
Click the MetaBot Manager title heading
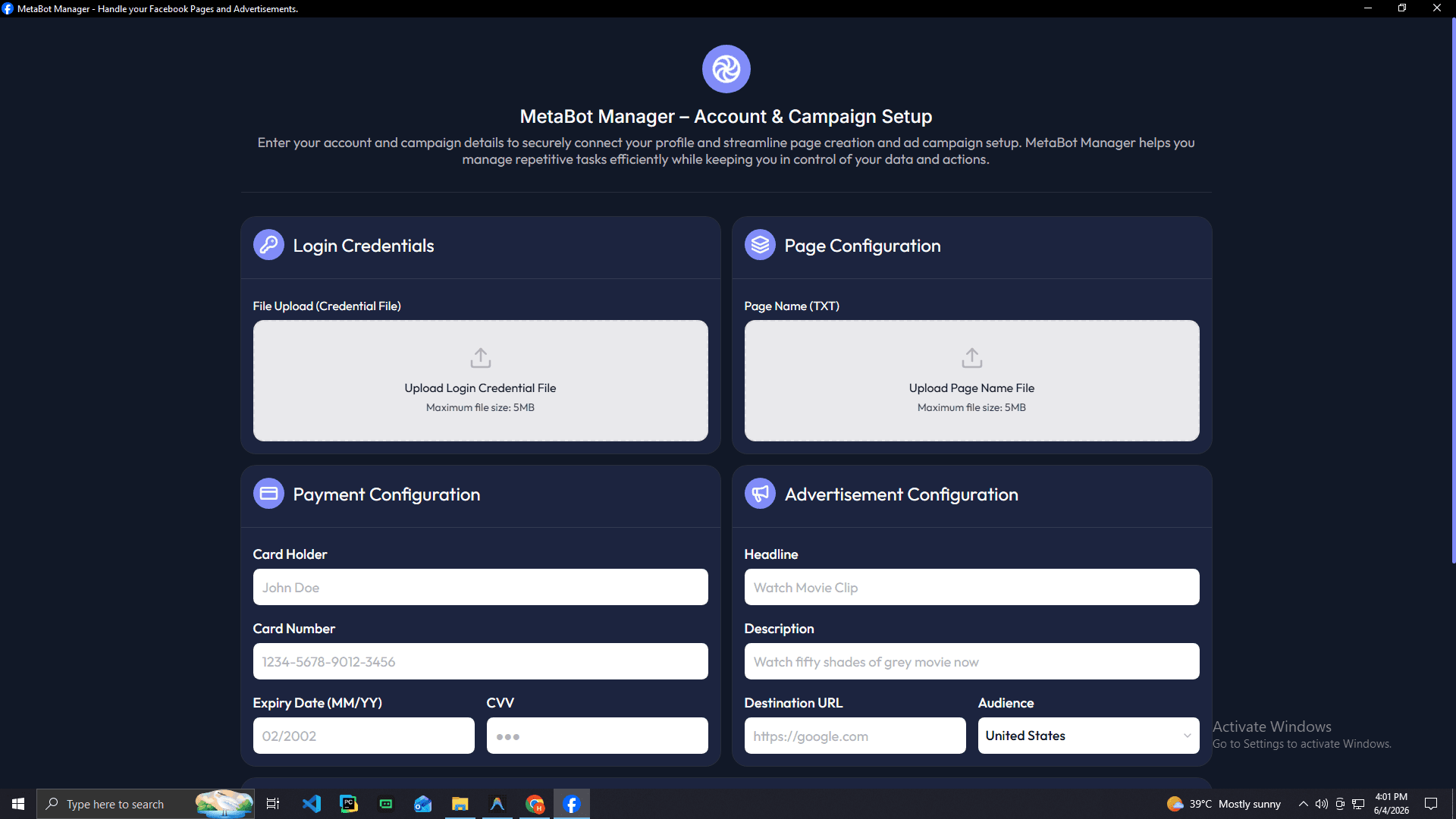[726, 116]
